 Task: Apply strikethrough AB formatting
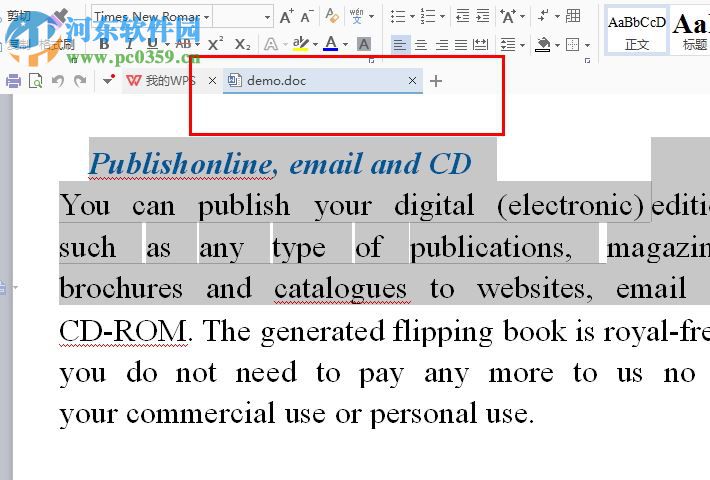tap(183, 44)
